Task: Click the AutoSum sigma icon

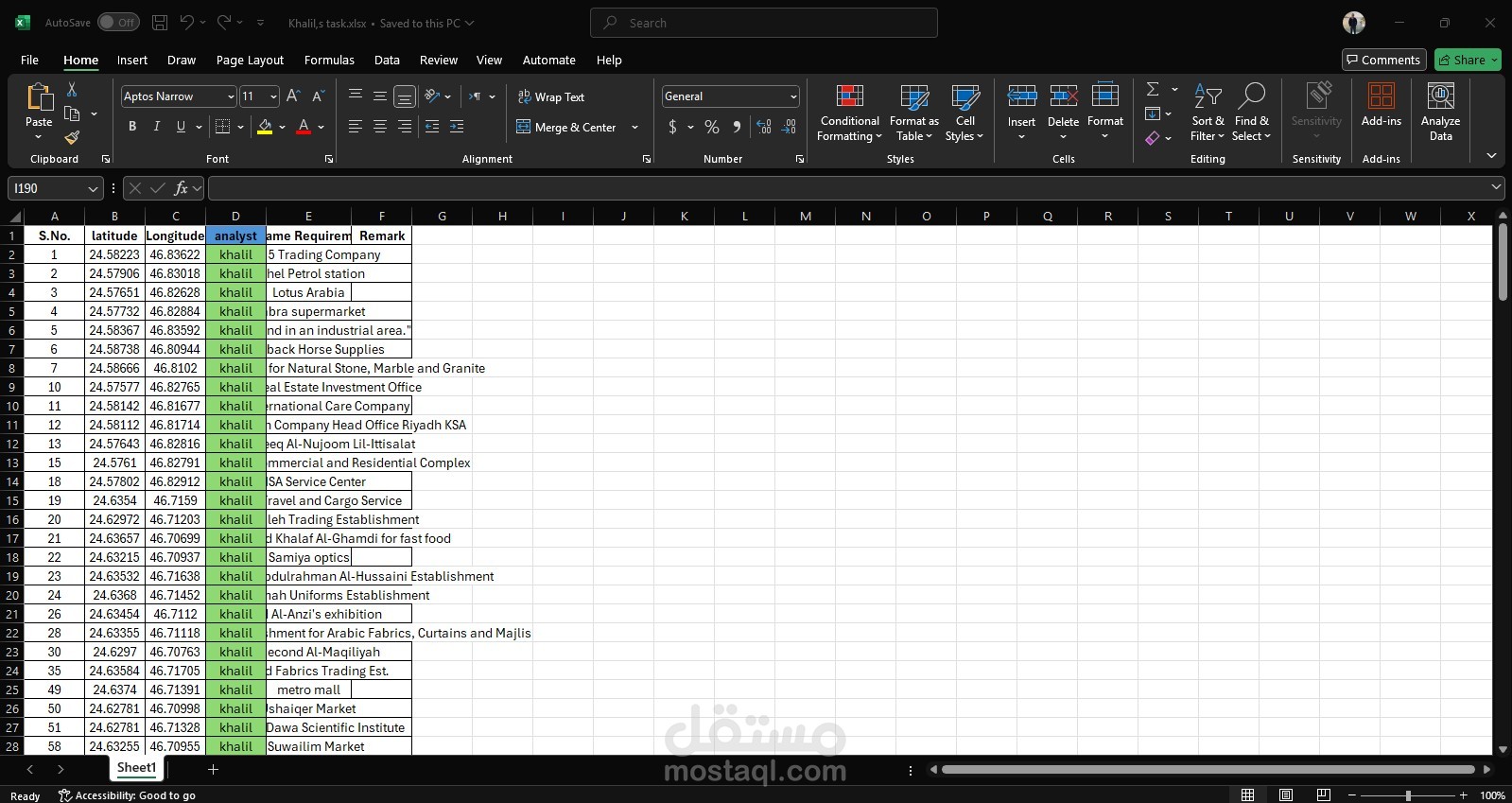Action: point(1153,89)
